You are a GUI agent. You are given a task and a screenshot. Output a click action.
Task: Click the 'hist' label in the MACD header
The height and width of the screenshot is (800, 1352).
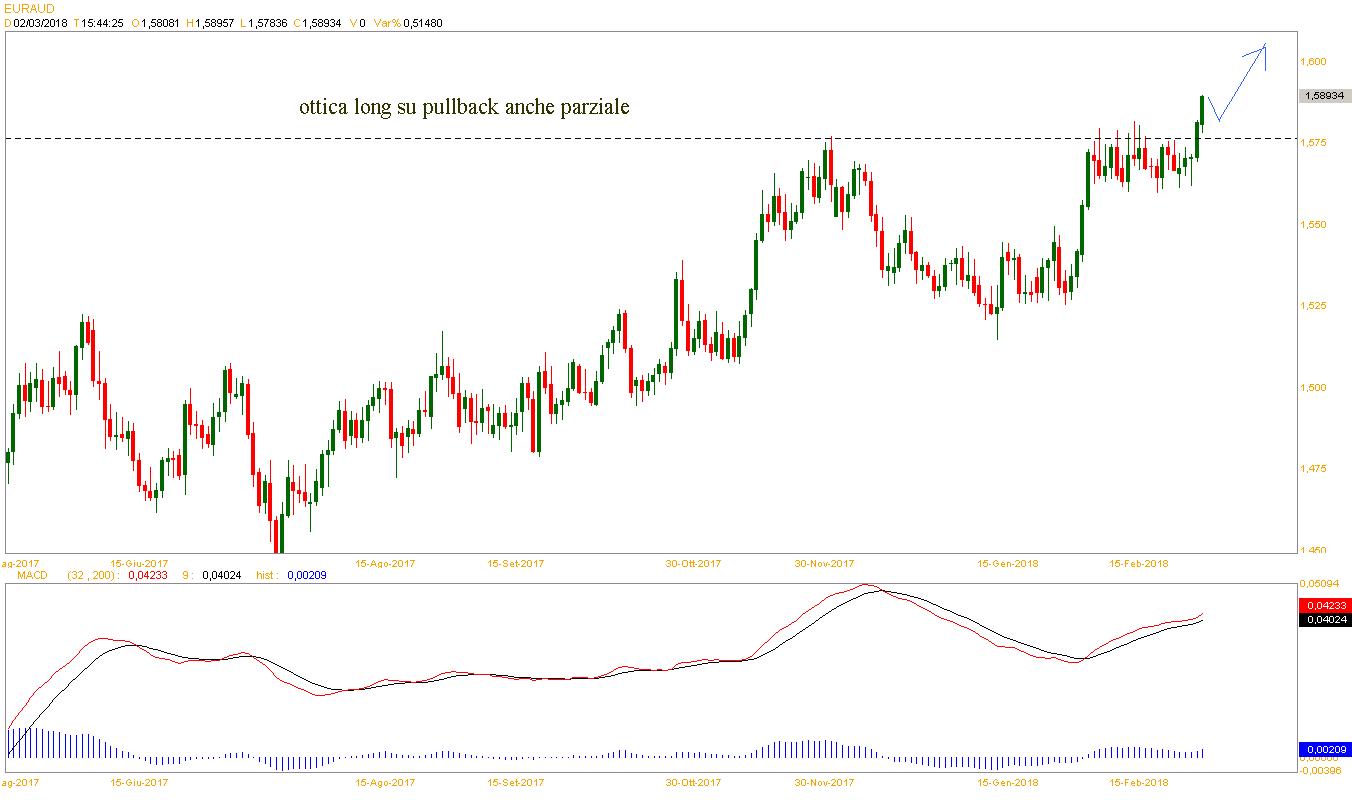[x=267, y=575]
